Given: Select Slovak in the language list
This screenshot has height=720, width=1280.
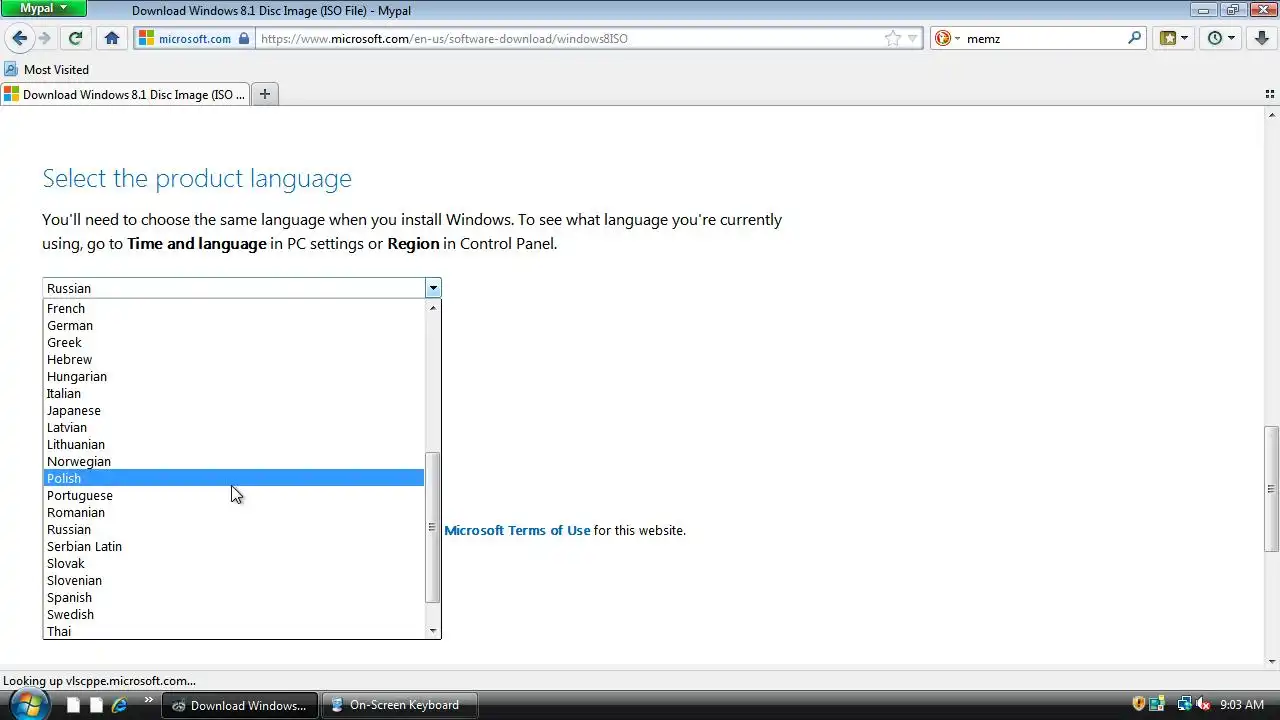Looking at the screenshot, I should click(234, 563).
